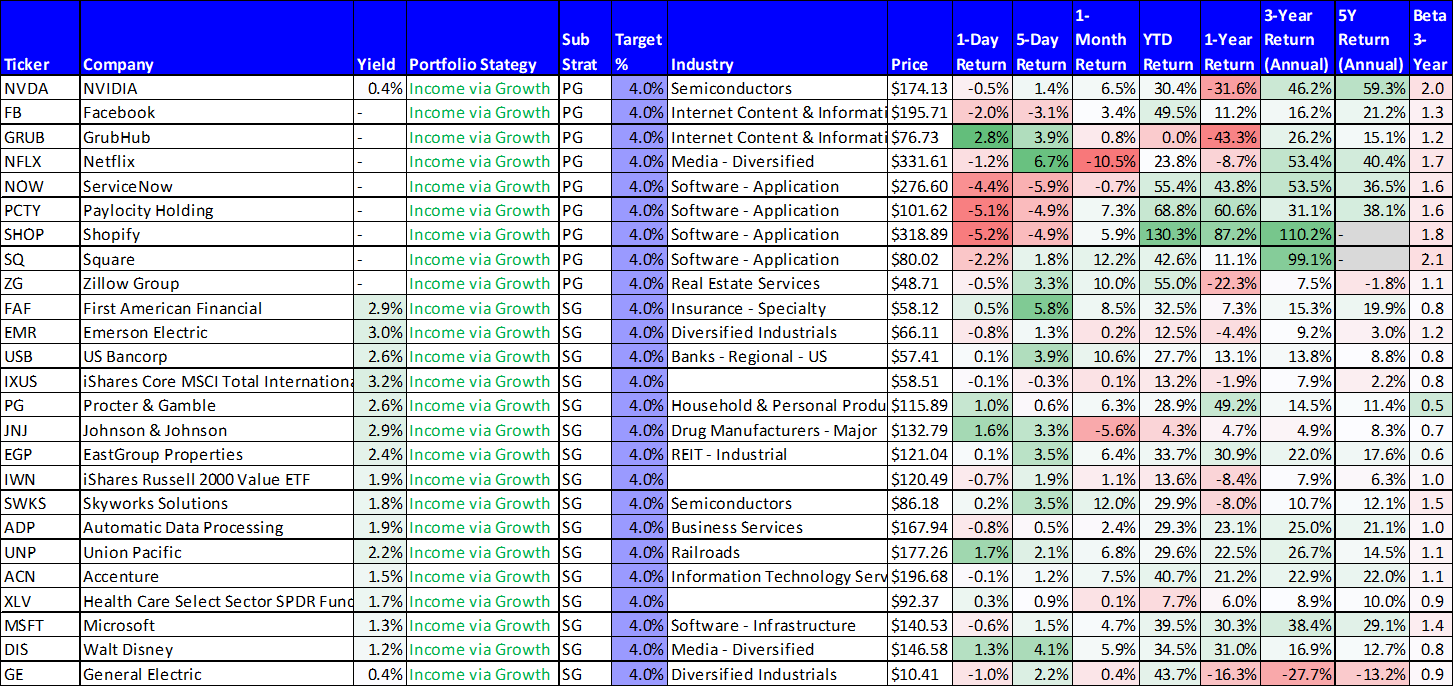Select Netflix's 6.7% 5-day return

(1042, 161)
